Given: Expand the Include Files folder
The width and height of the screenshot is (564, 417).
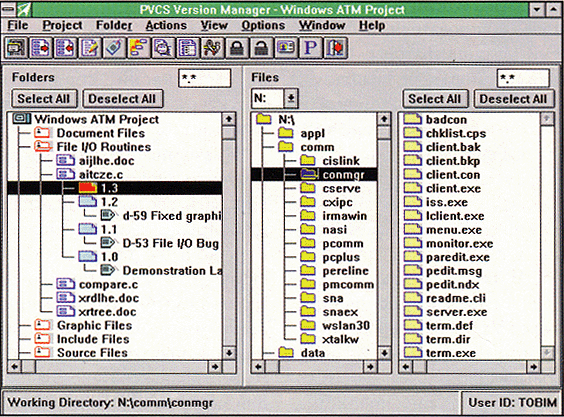Looking at the screenshot, I should (x=43, y=339).
